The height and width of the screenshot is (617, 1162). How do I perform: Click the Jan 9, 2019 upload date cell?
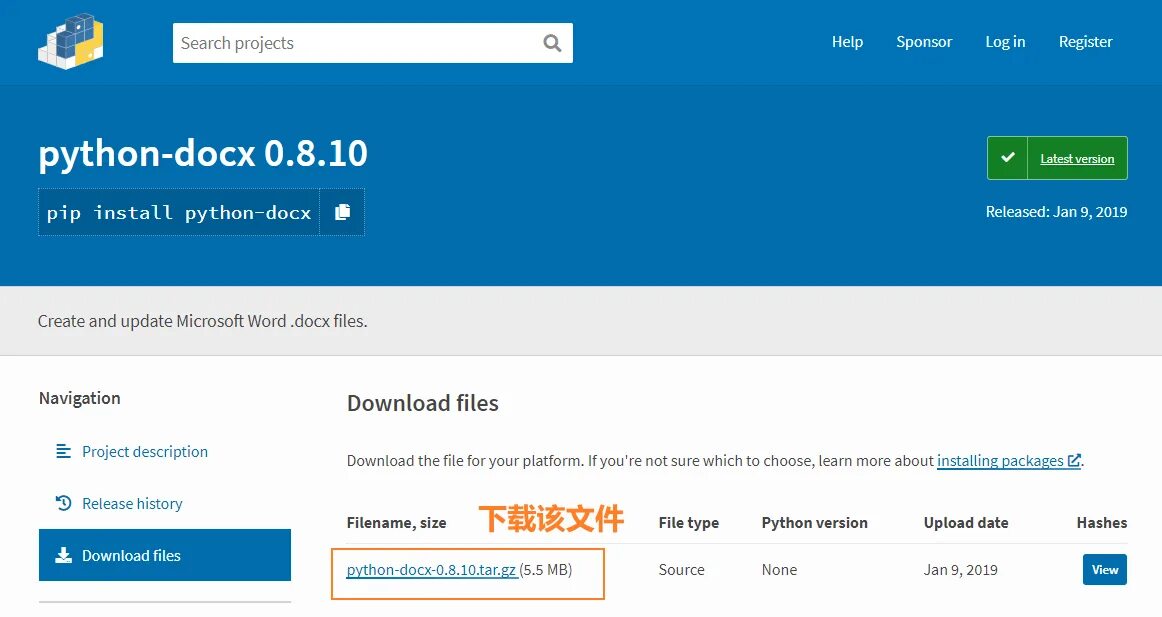pyautogui.click(x=960, y=570)
